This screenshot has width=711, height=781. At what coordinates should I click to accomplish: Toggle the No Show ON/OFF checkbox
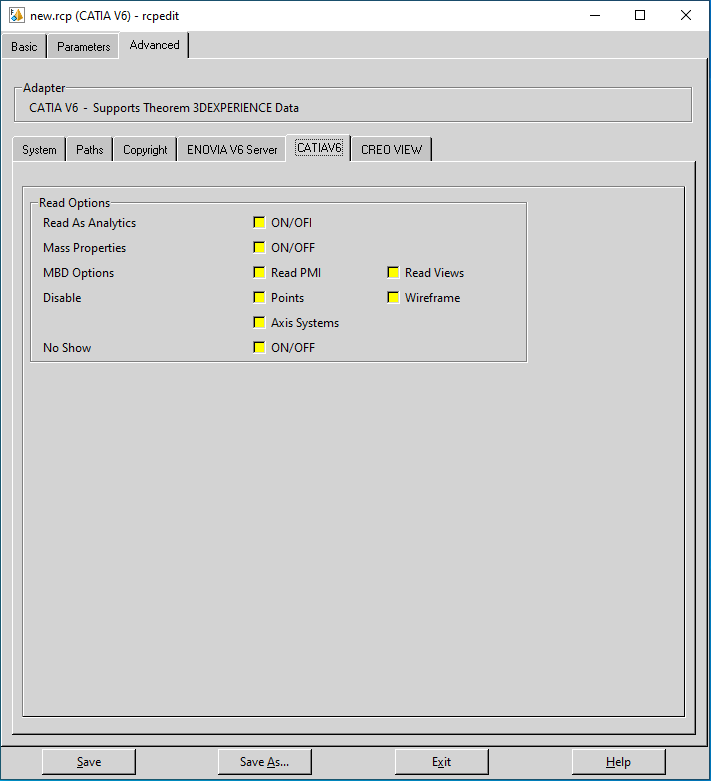point(259,347)
